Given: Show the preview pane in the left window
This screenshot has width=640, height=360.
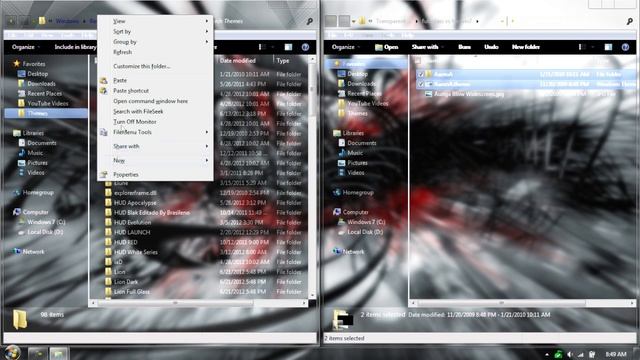Looking at the screenshot, I should [x=289, y=47].
